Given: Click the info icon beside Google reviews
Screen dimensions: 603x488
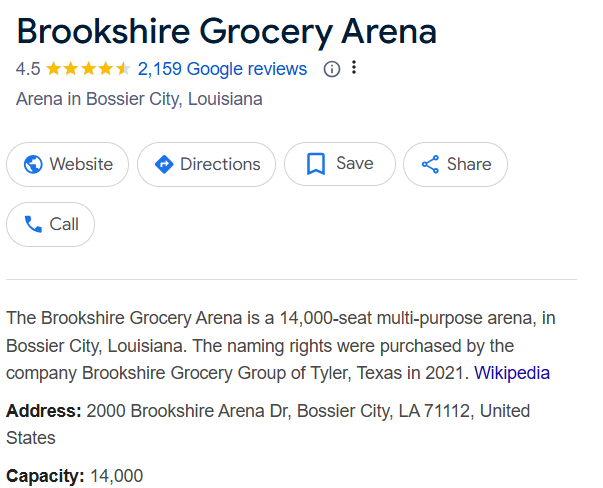Looking at the screenshot, I should (332, 69).
